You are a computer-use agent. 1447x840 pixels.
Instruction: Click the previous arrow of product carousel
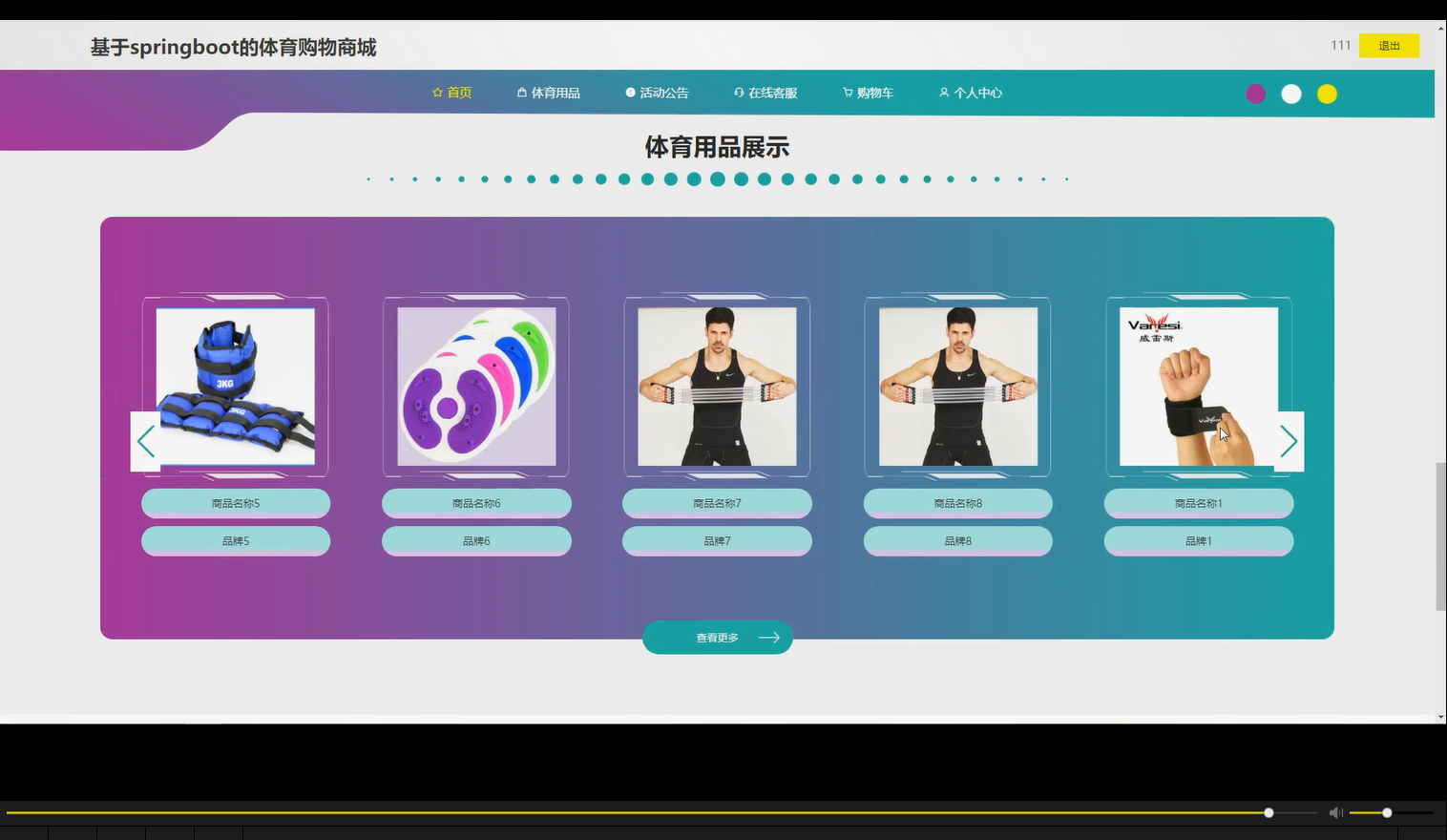(145, 441)
